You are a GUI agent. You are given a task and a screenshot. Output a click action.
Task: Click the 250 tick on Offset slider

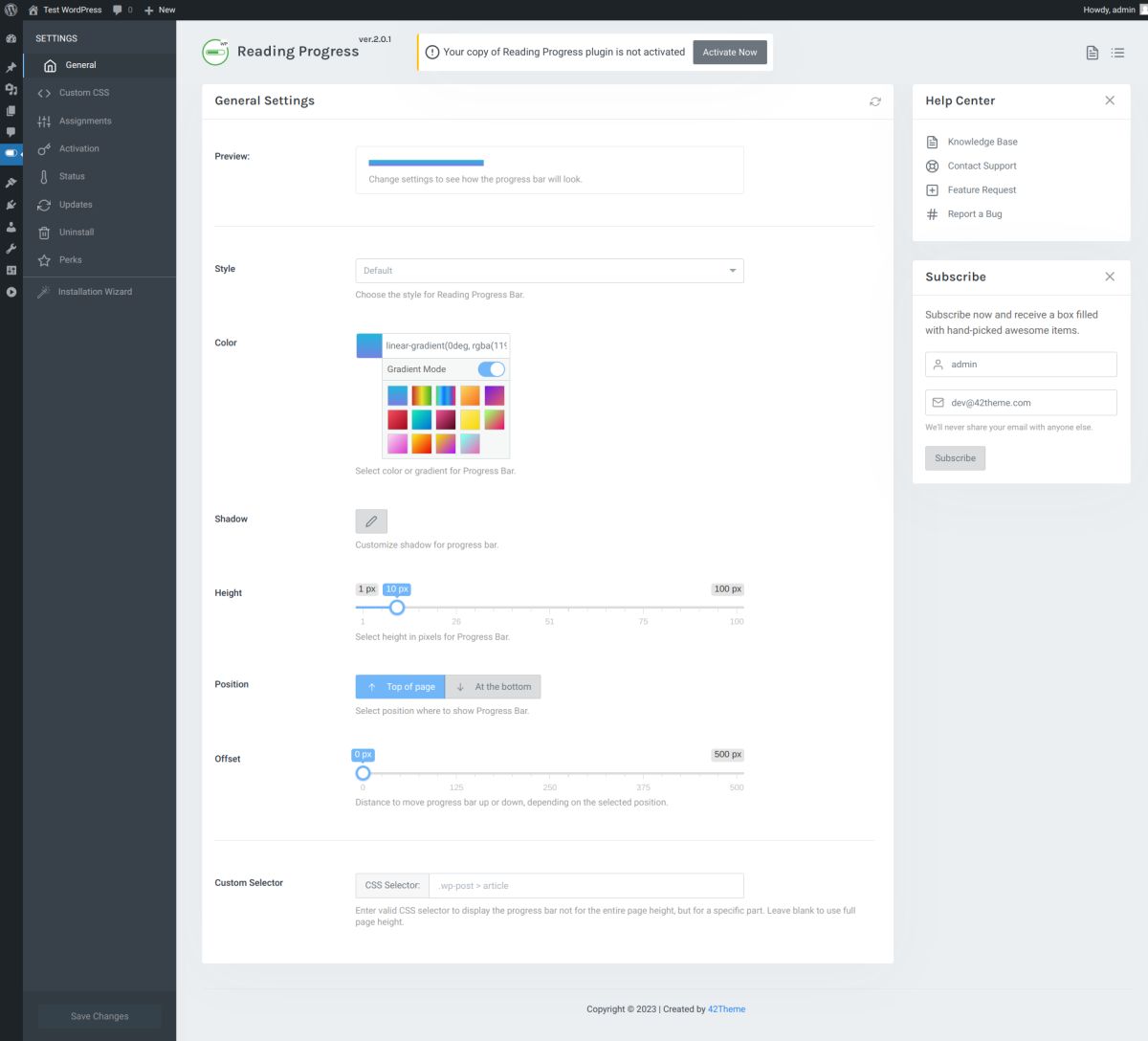point(550,787)
